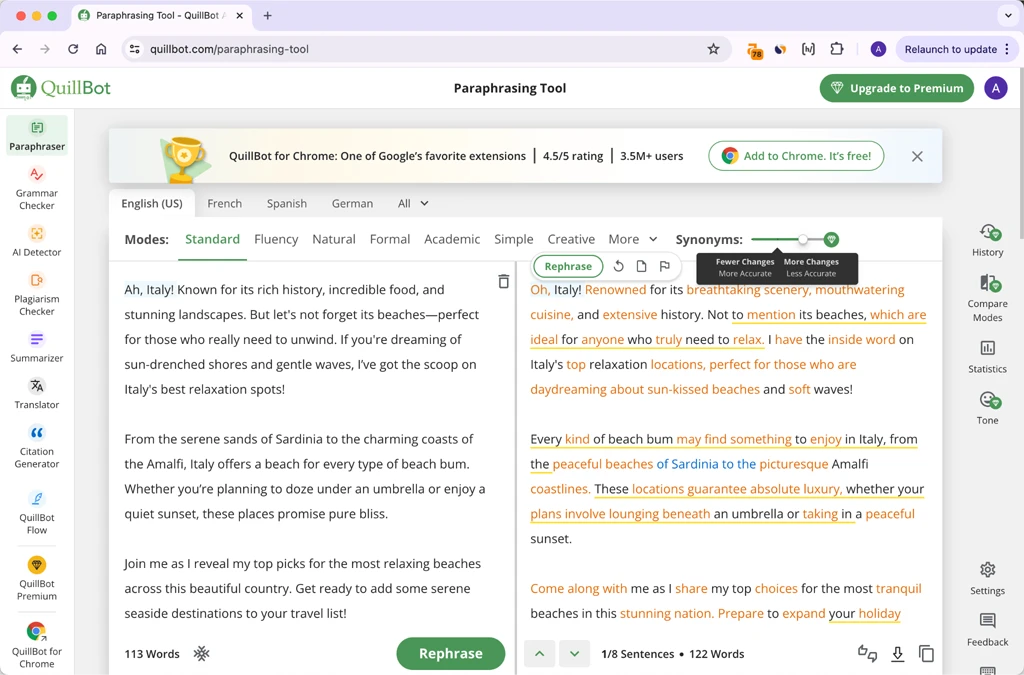Click the small outlined Rephrase button
Screen dimensions: 1024x675
click(x=568, y=266)
